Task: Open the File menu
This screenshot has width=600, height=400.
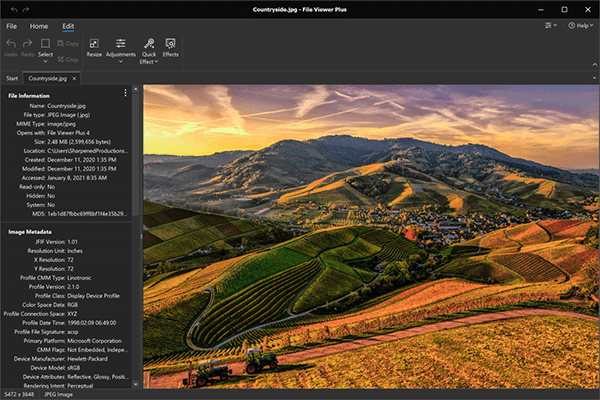Action: [11, 26]
